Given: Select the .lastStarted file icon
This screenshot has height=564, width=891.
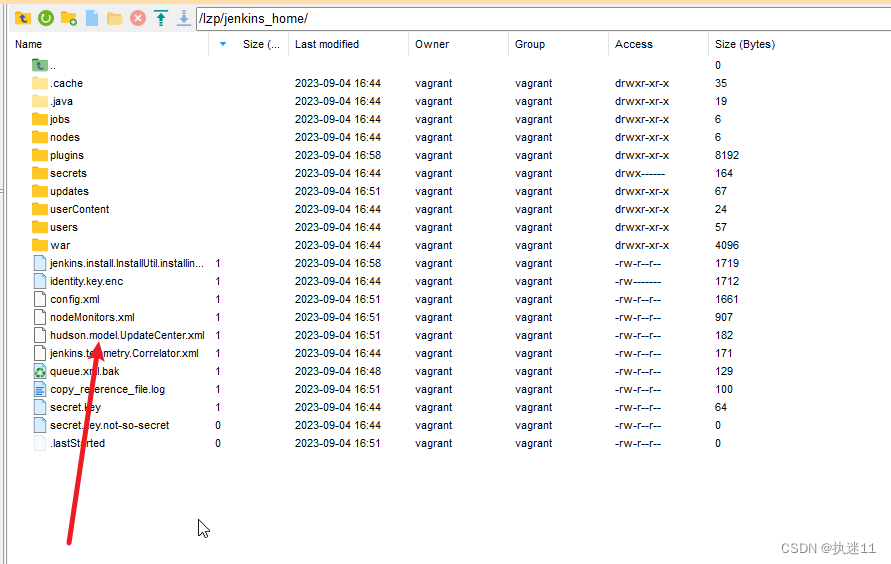Looking at the screenshot, I should coord(40,443).
